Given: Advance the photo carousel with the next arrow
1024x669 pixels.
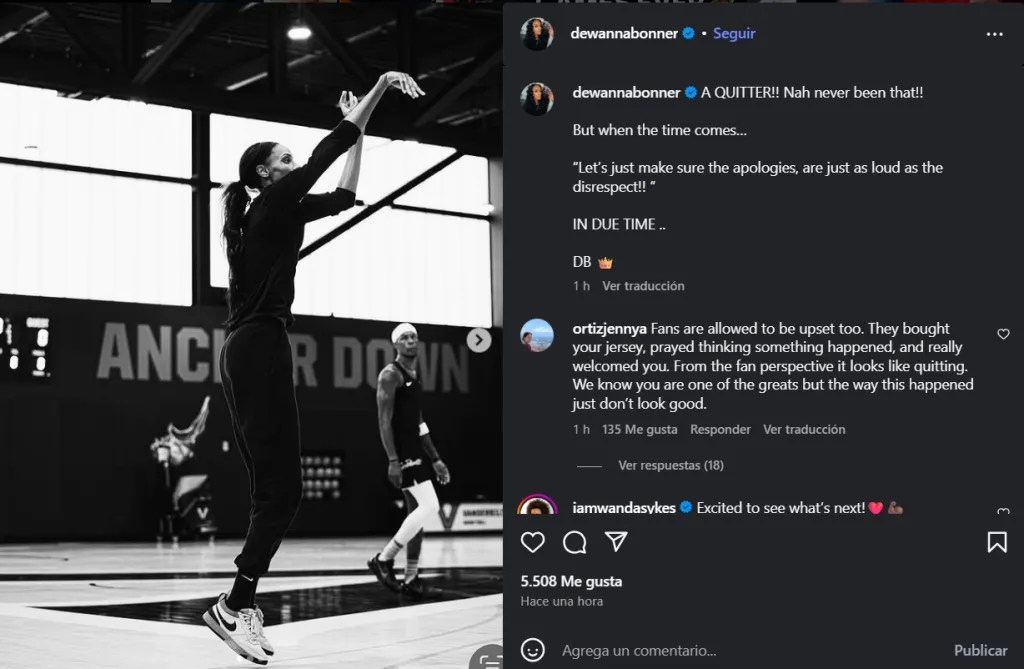Looking at the screenshot, I should coord(479,340).
